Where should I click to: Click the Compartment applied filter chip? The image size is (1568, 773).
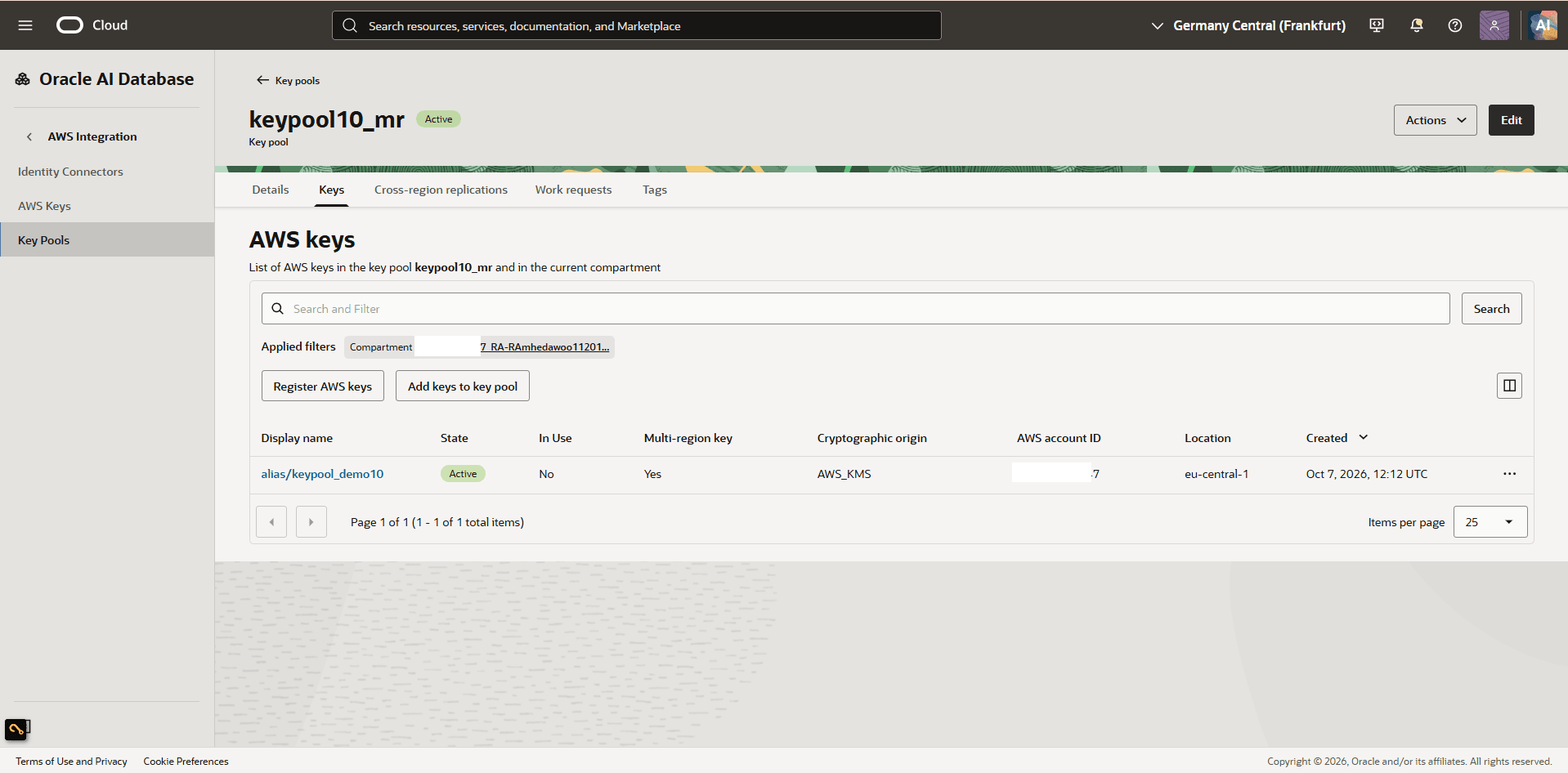479,347
